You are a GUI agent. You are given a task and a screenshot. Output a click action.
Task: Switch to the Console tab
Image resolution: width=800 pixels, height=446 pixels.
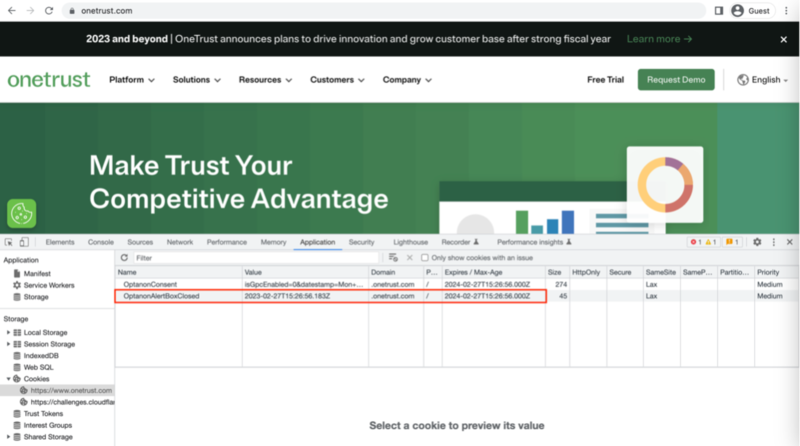coord(100,242)
